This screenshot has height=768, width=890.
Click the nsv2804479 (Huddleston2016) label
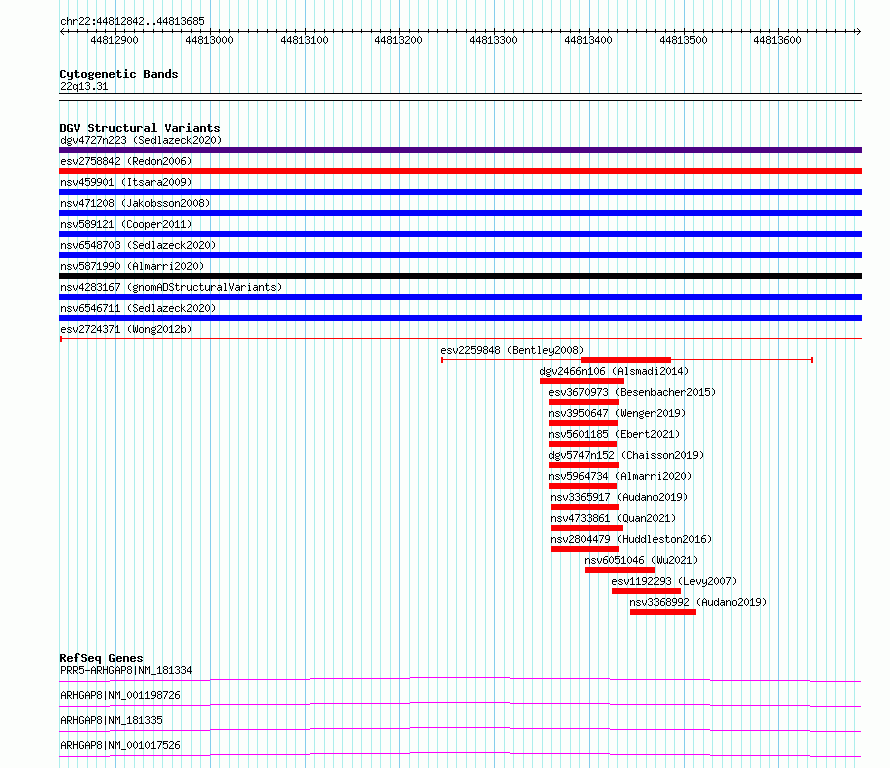point(631,539)
